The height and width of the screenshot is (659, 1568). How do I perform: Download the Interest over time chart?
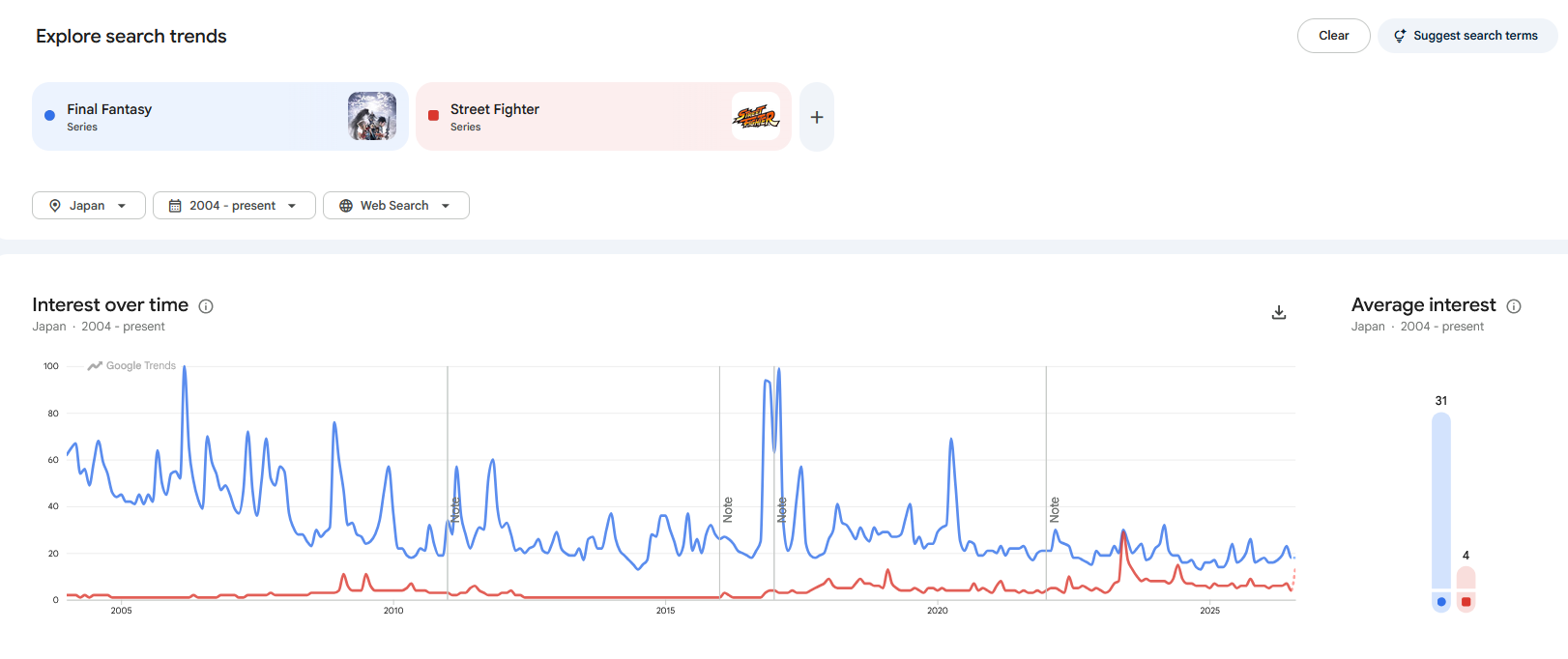coord(1278,312)
